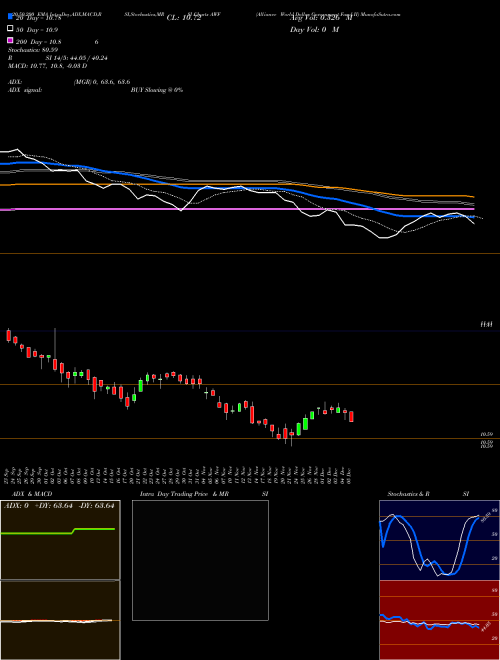The width and height of the screenshot is (500, 660).
Task: Click the 'Stochastics & R' panel title
Action: click(x=409, y=494)
